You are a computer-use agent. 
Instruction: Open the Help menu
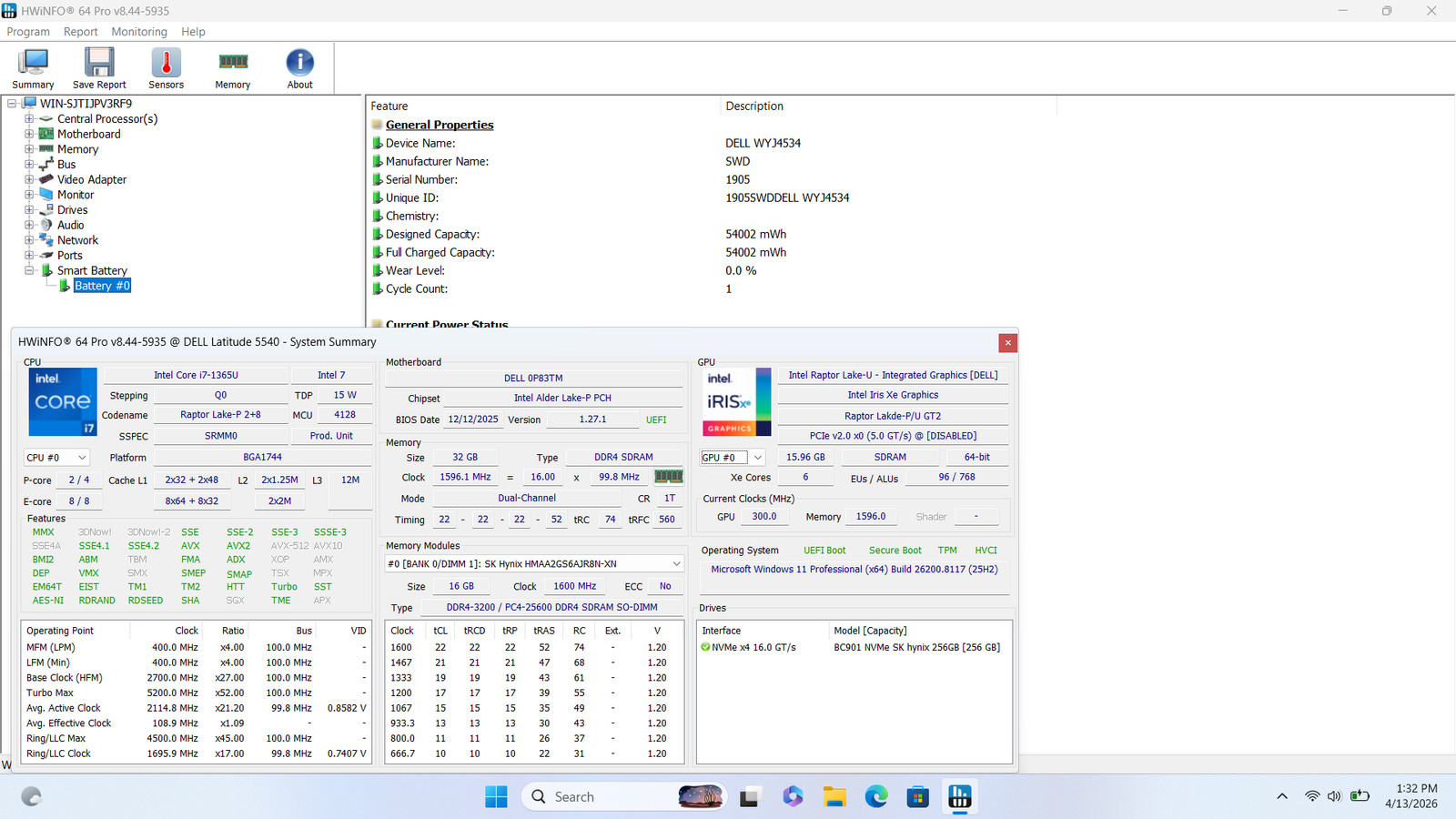(x=193, y=32)
